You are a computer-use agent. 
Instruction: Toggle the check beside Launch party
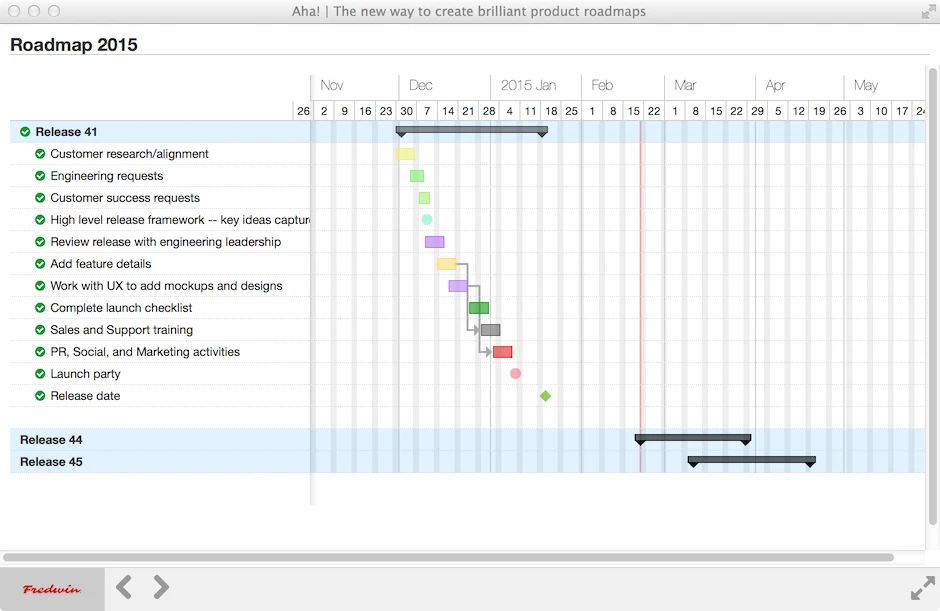pos(40,374)
